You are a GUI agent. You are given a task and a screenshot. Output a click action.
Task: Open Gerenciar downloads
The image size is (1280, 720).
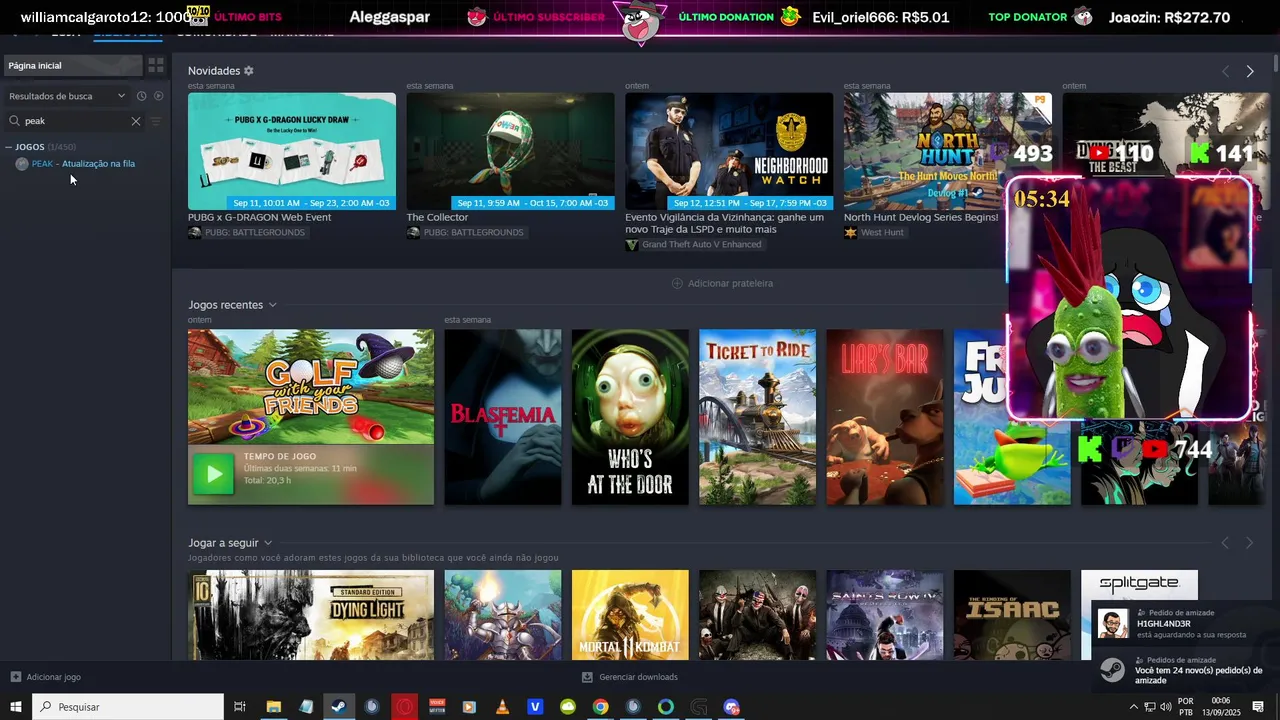(x=630, y=677)
